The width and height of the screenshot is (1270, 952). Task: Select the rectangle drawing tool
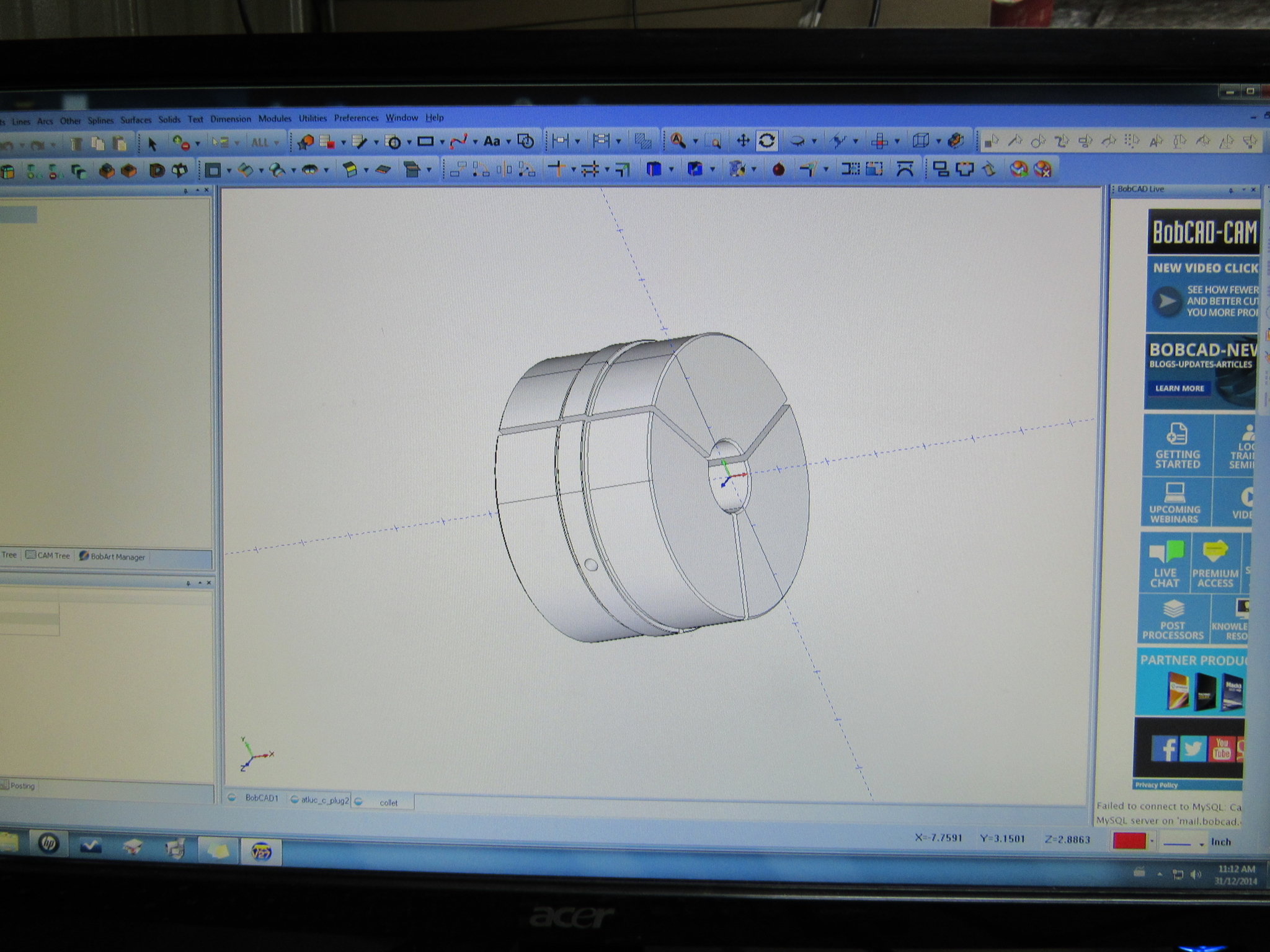pos(425,142)
